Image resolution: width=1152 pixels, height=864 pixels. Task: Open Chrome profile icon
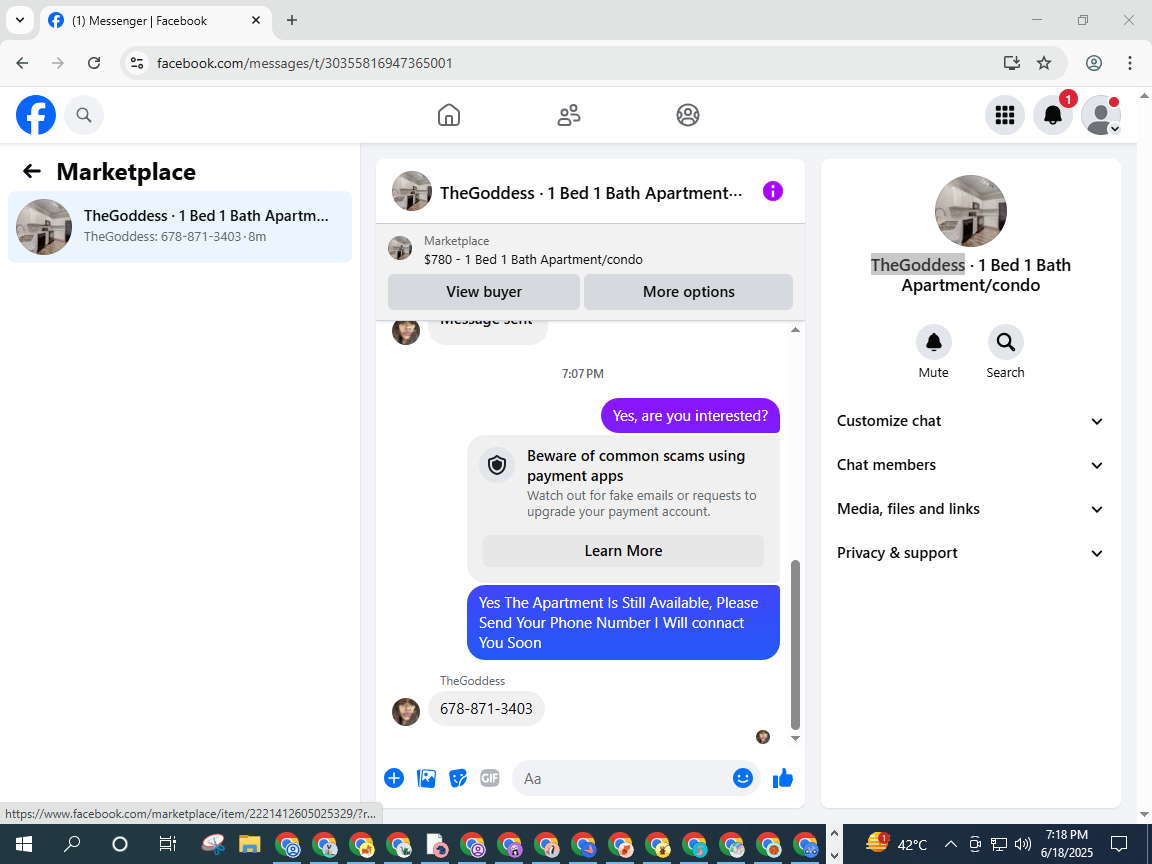1094,63
